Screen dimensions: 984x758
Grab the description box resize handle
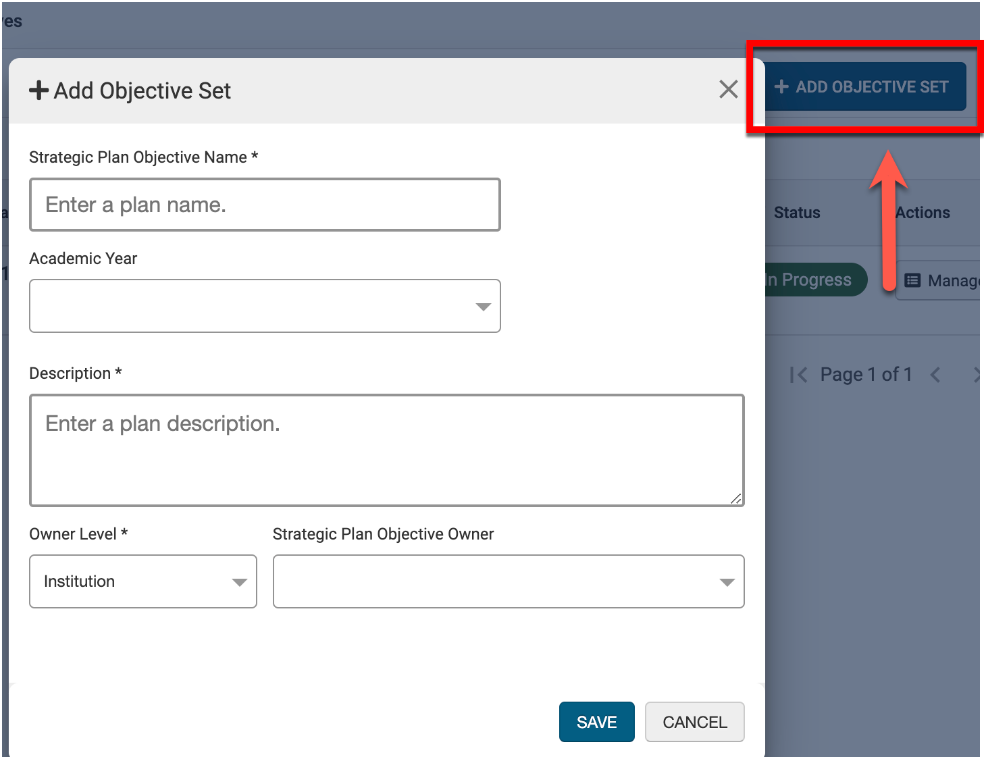[x=737, y=498]
